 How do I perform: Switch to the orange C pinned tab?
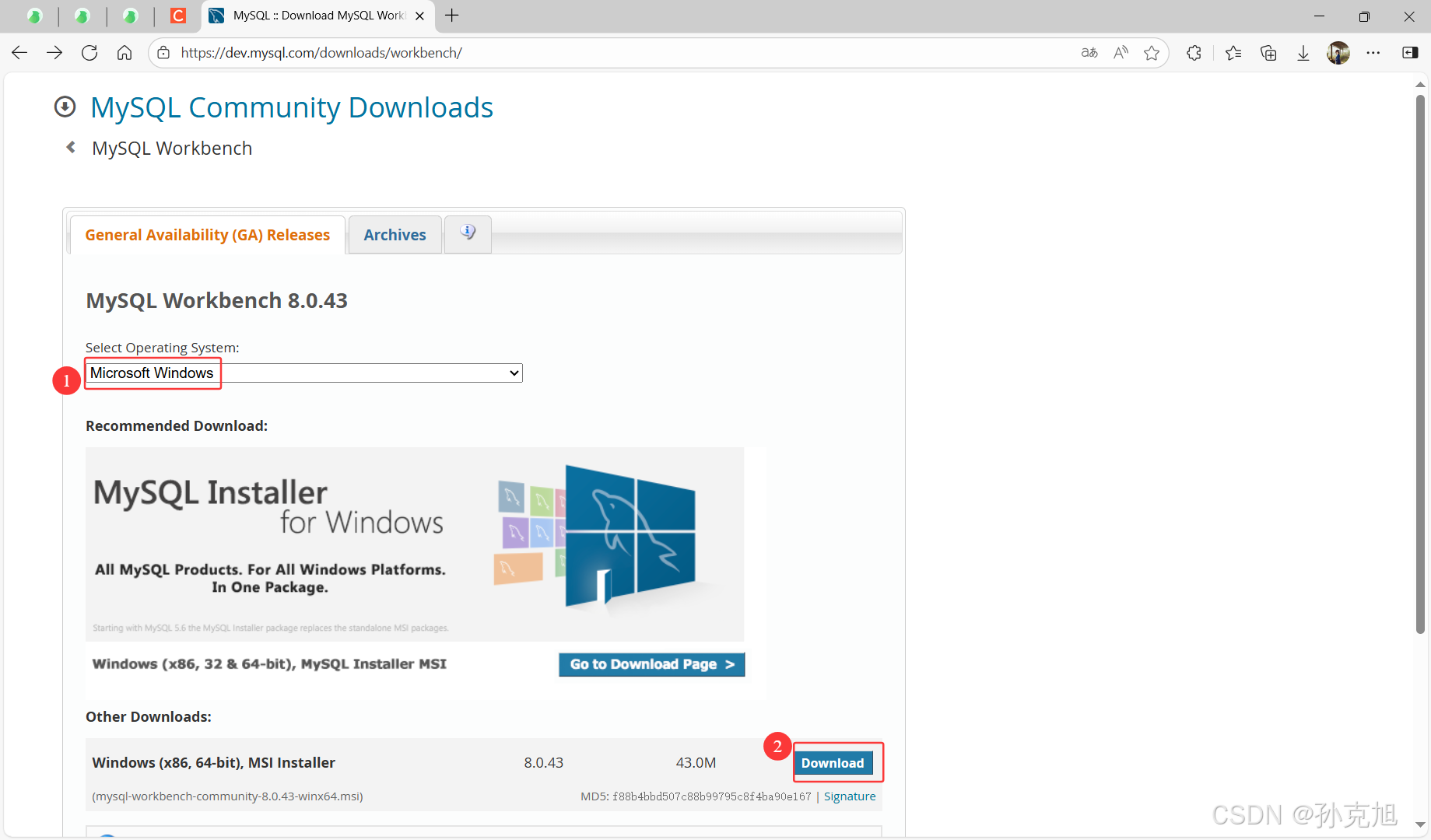click(x=178, y=16)
